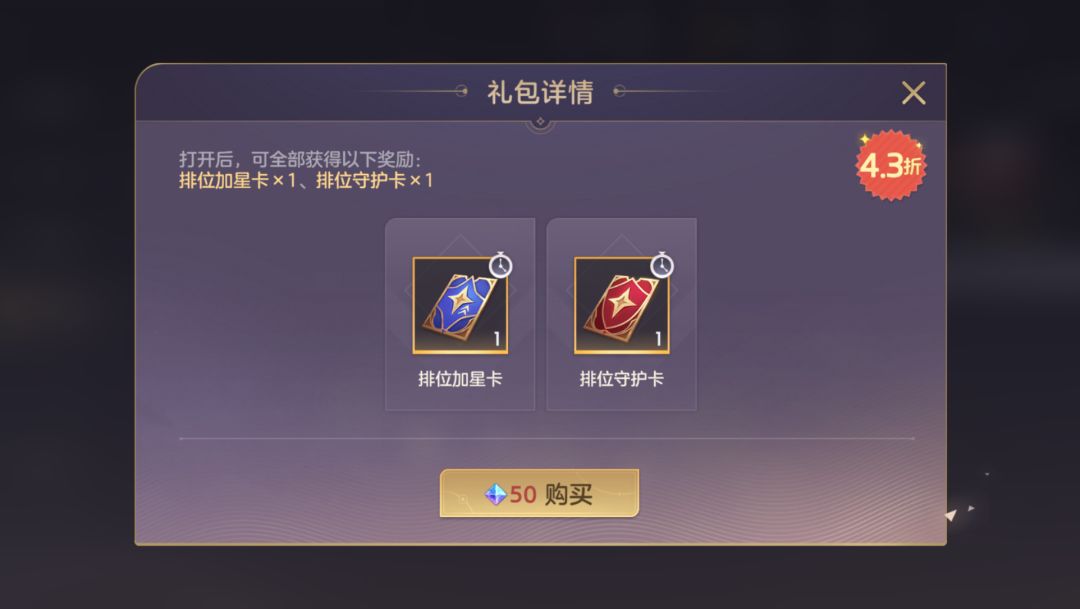The height and width of the screenshot is (609, 1080).
Task: Click the 礼包详情 title text
Action: (x=540, y=92)
